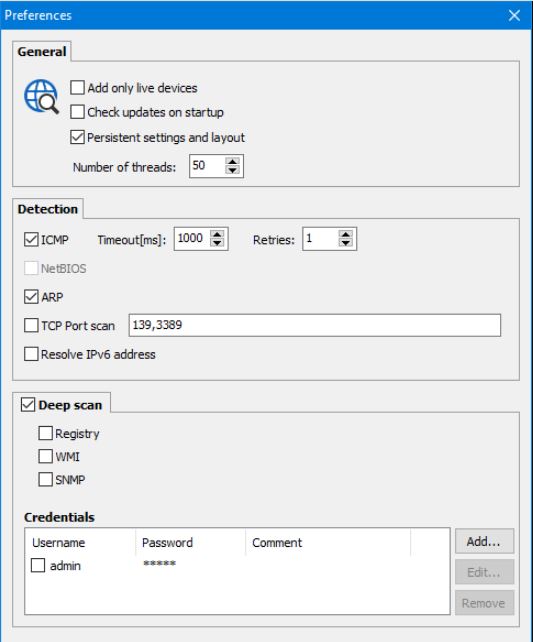This screenshot has height=642, width=533.
Task: Click the Add... credentials button
Action: click(484, 541)
